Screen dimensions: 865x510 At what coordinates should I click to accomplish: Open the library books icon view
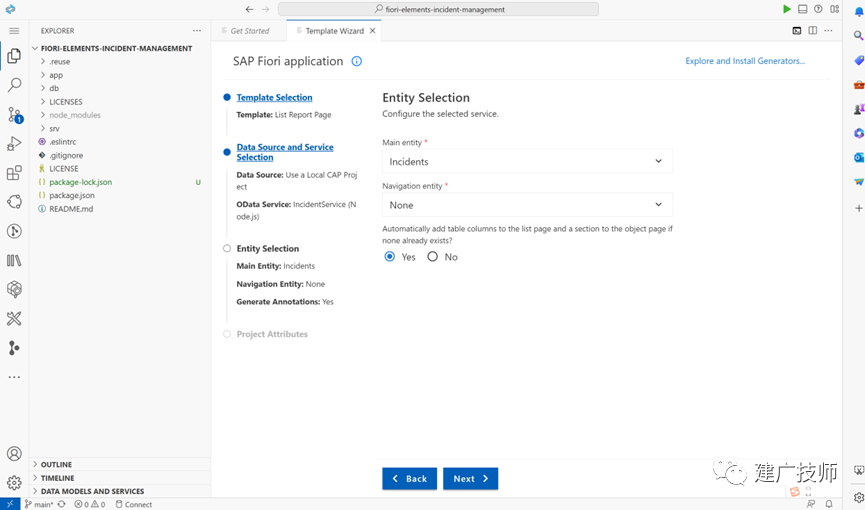[14, 260]
